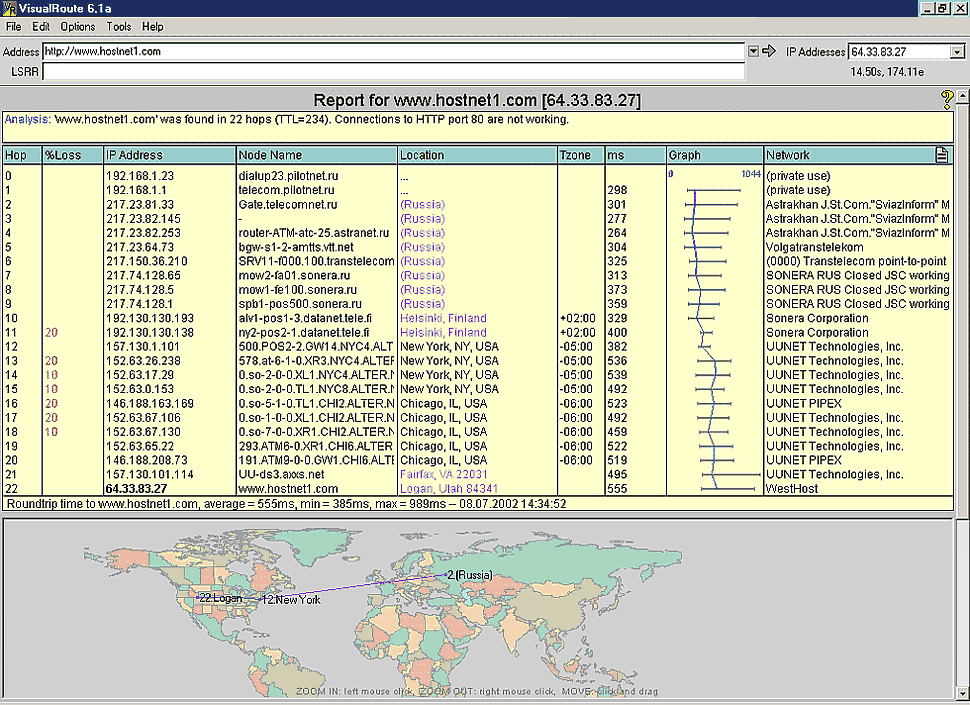Click the Graph column header
Screen dimensions: 970x705
coord(715,155)
